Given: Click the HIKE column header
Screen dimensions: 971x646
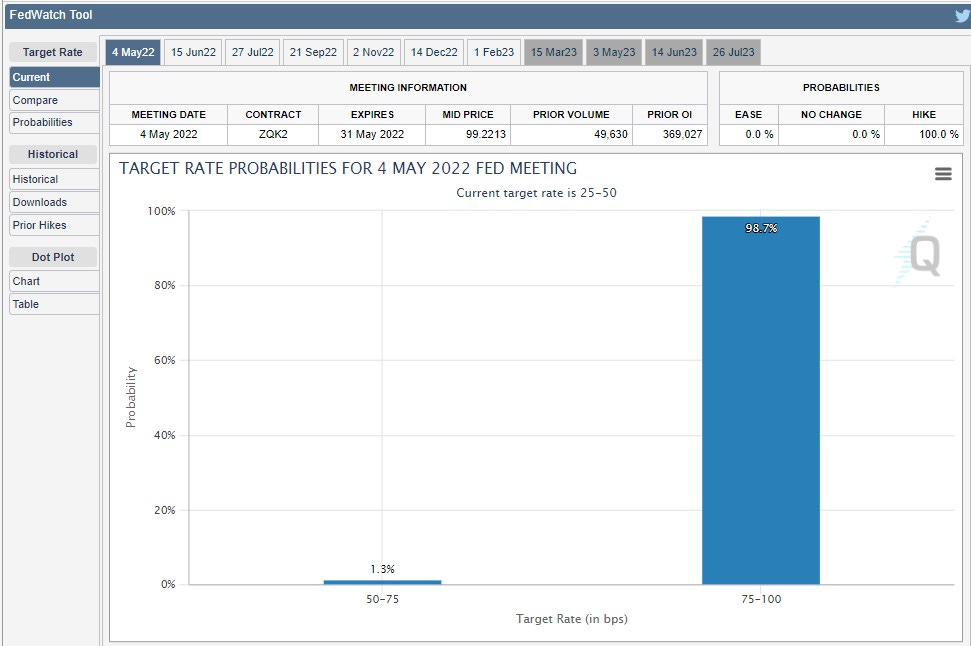Looking at the screenshot, I should pyautogui.click(x=923, y=115).
